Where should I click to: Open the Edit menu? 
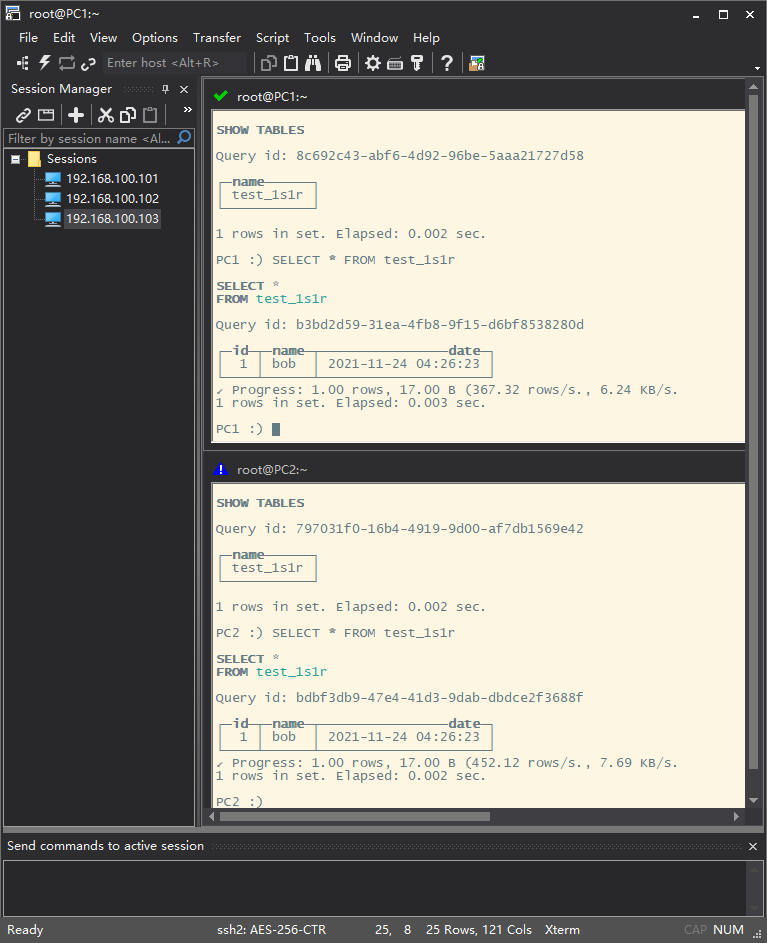[x=64, y=37]
